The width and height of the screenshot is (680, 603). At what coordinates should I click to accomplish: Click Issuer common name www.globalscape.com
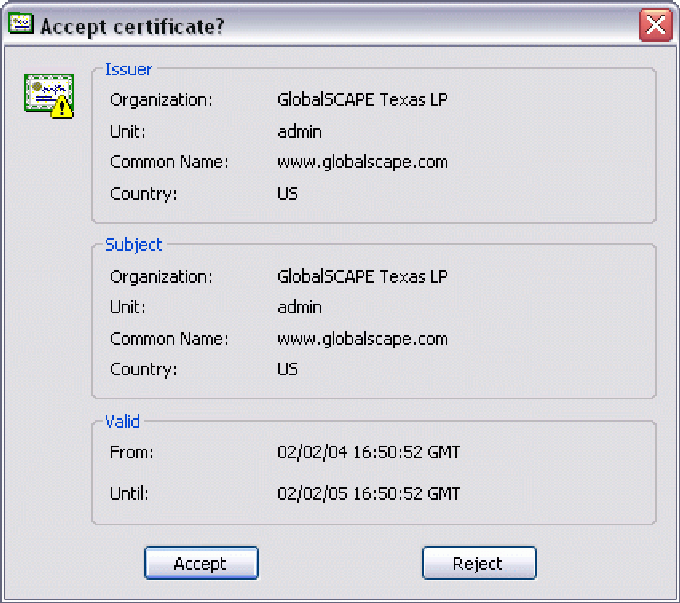pyautogui.click(x=362, y=163)
